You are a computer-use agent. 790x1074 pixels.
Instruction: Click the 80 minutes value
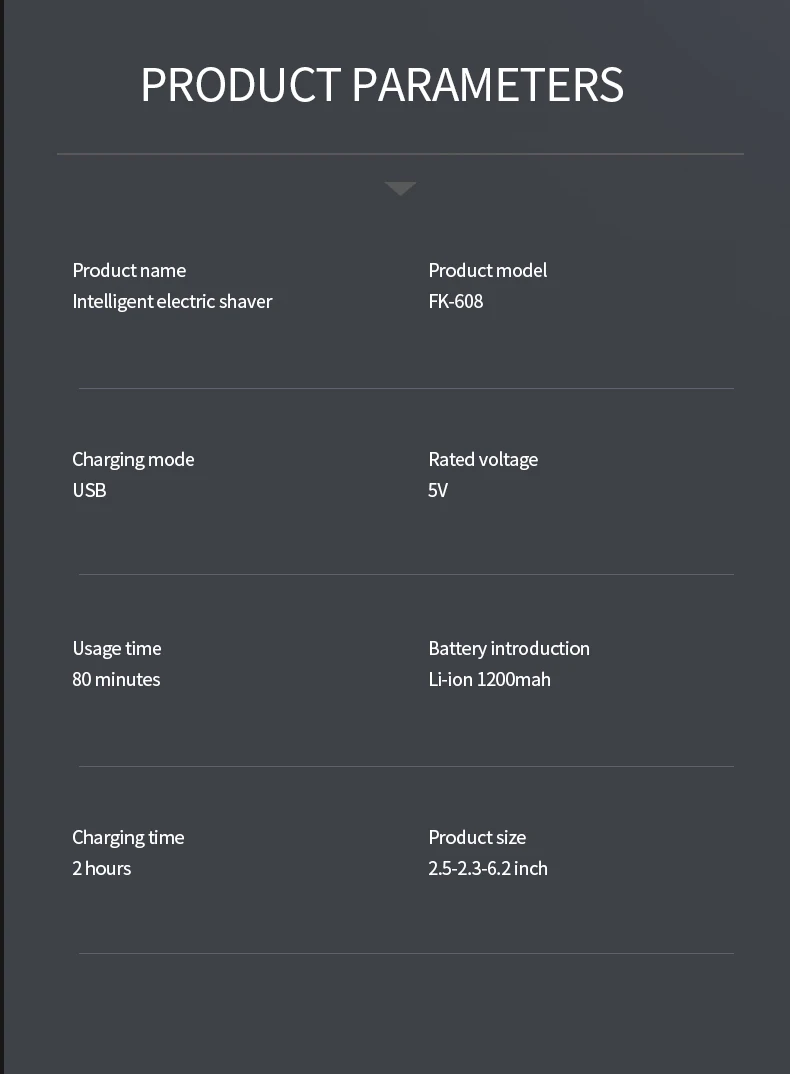116,679
